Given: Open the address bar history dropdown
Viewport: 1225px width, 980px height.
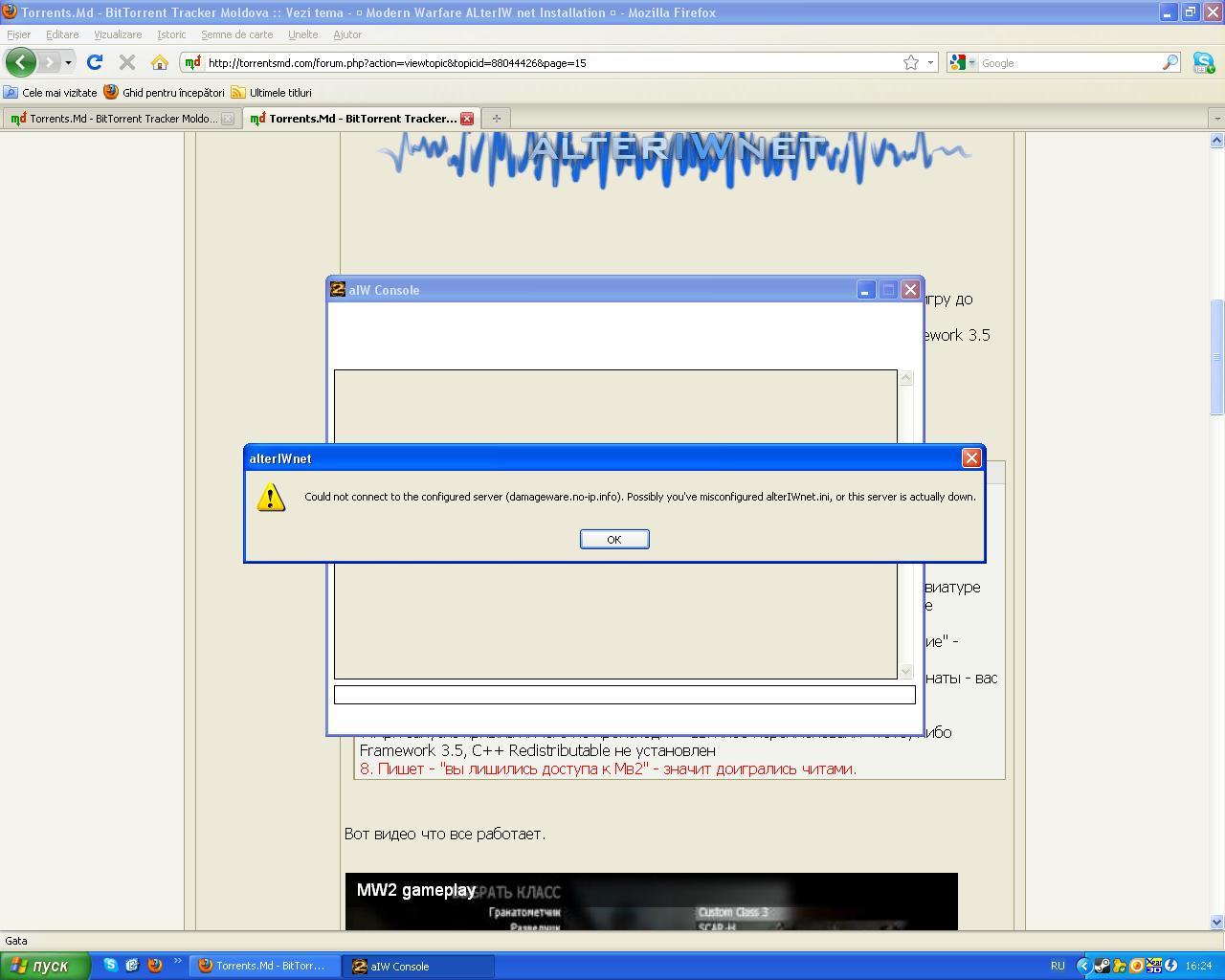Looking at the screenshot, I should click(x=930, y=62).
